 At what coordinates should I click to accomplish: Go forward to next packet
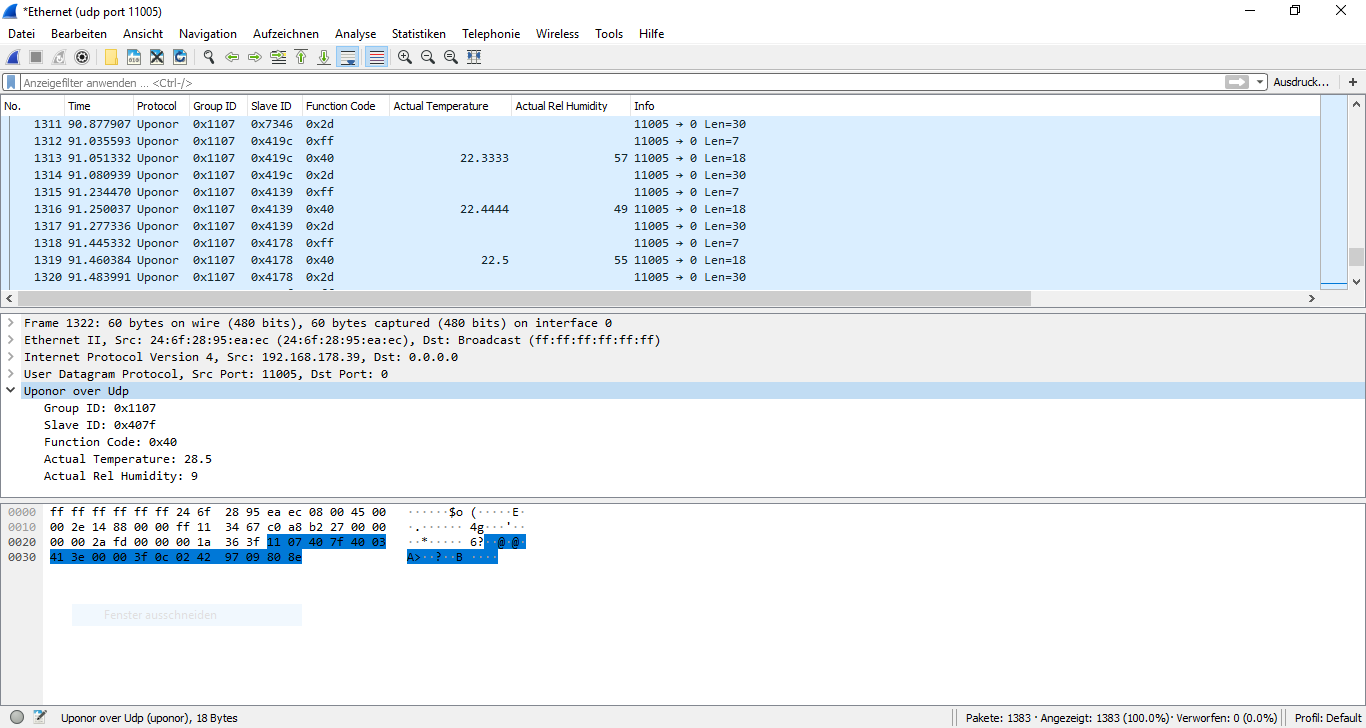(255, 57)
